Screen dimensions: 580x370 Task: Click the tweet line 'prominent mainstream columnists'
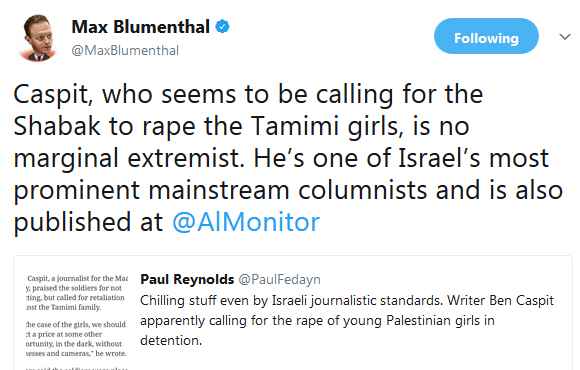click(288, 191)
